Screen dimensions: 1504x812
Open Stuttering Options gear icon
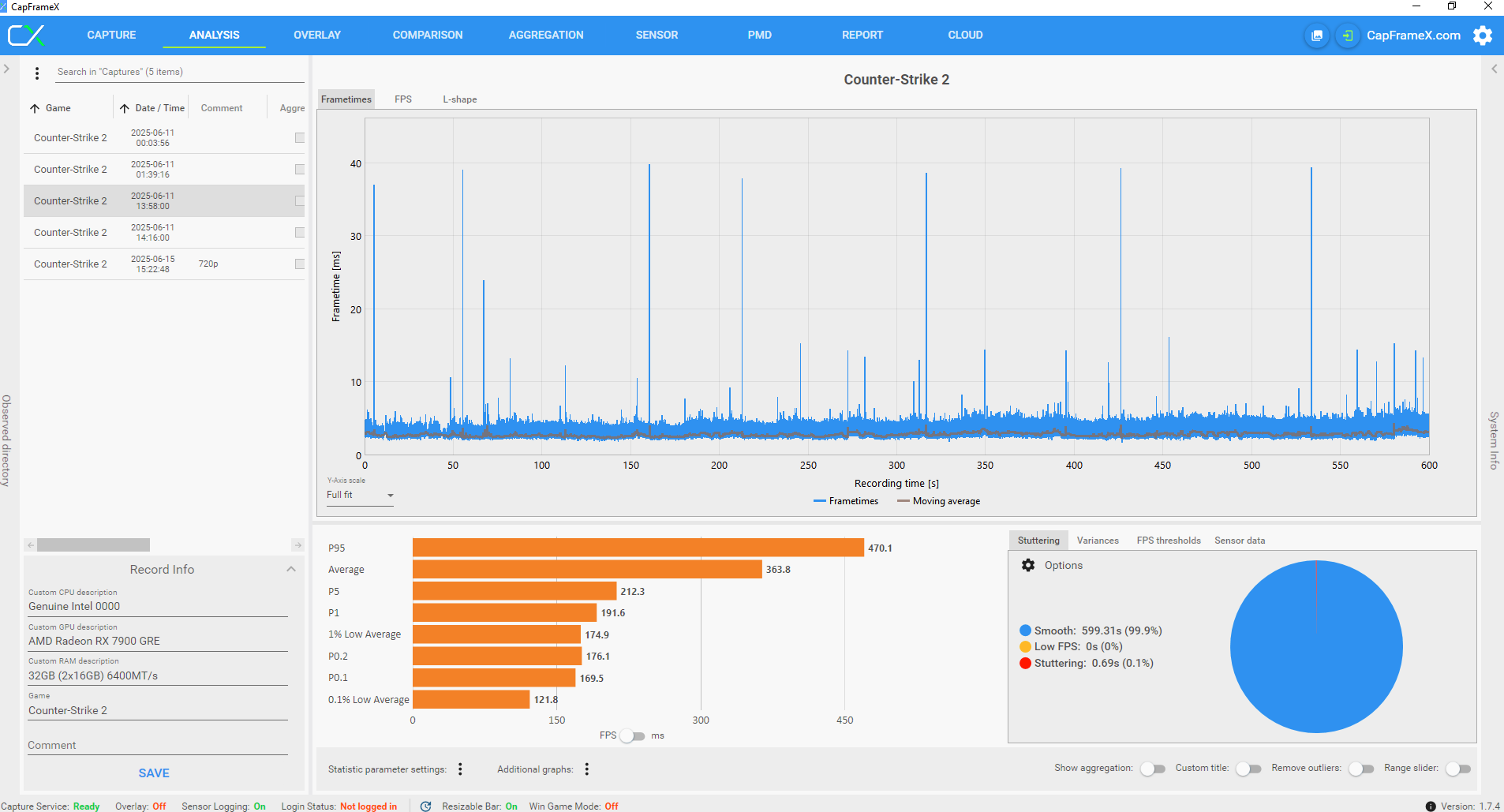pyautogui.click(x=1028, y=566)
